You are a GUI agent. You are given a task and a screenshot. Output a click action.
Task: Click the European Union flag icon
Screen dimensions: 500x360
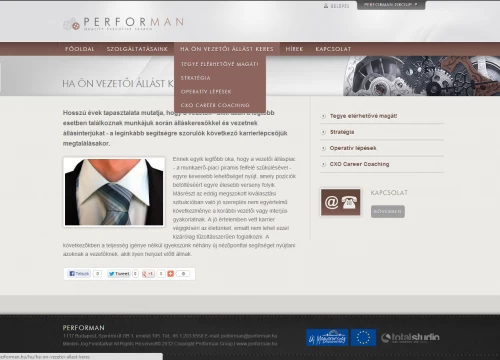coord(363,338)
